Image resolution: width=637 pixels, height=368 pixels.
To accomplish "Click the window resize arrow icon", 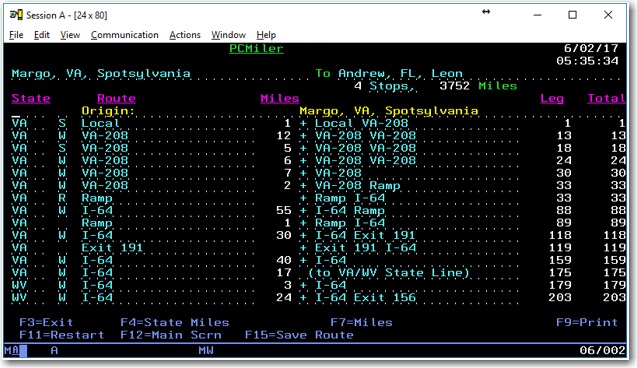I will pos(486,12).
